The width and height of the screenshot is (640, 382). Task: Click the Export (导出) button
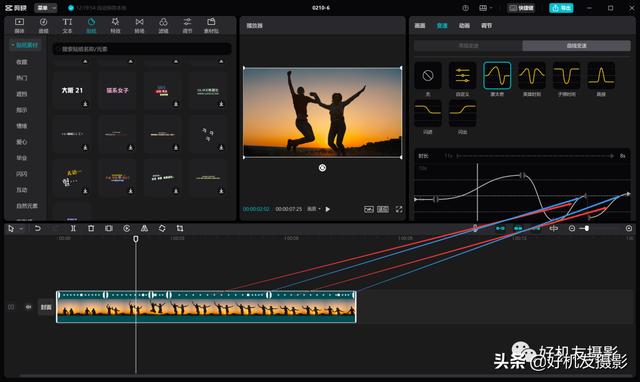pyautogui.click(x=561, y=8)
